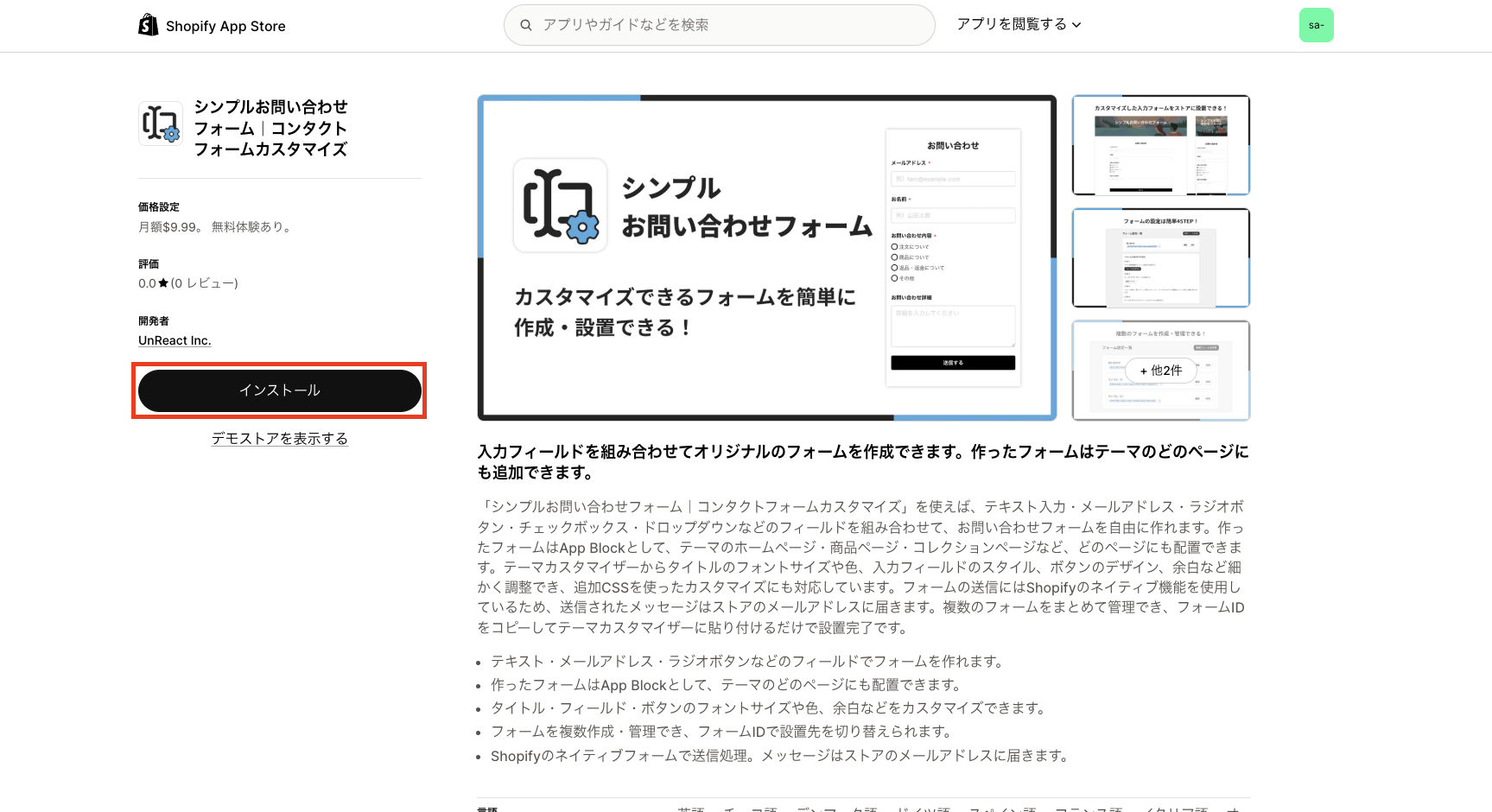Image resolution: width=1492 pixels, height=812 pixels.
Task: Click bullet about テキスト・メールアドレス・ラジオボタン fields
Action: 748,662
